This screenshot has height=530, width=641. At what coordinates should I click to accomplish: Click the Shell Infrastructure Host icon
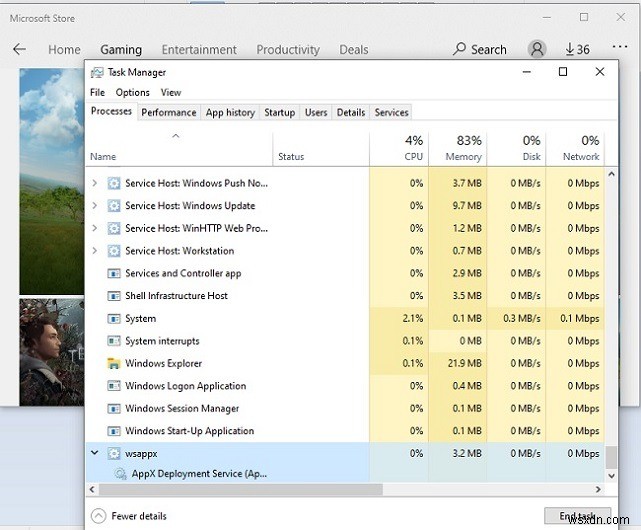pos(114,296)
